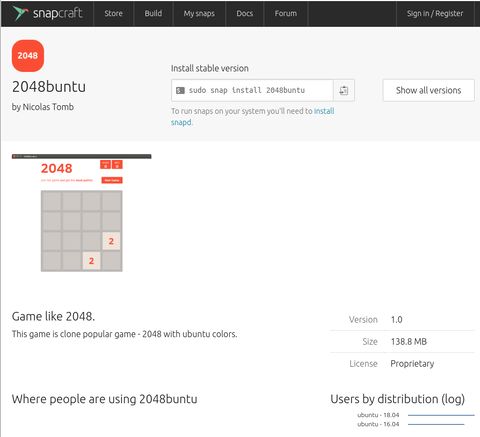This screenshot has height=437, width=480.
Task: Show all versions of 2048buntu
Action: coord(428,90)
